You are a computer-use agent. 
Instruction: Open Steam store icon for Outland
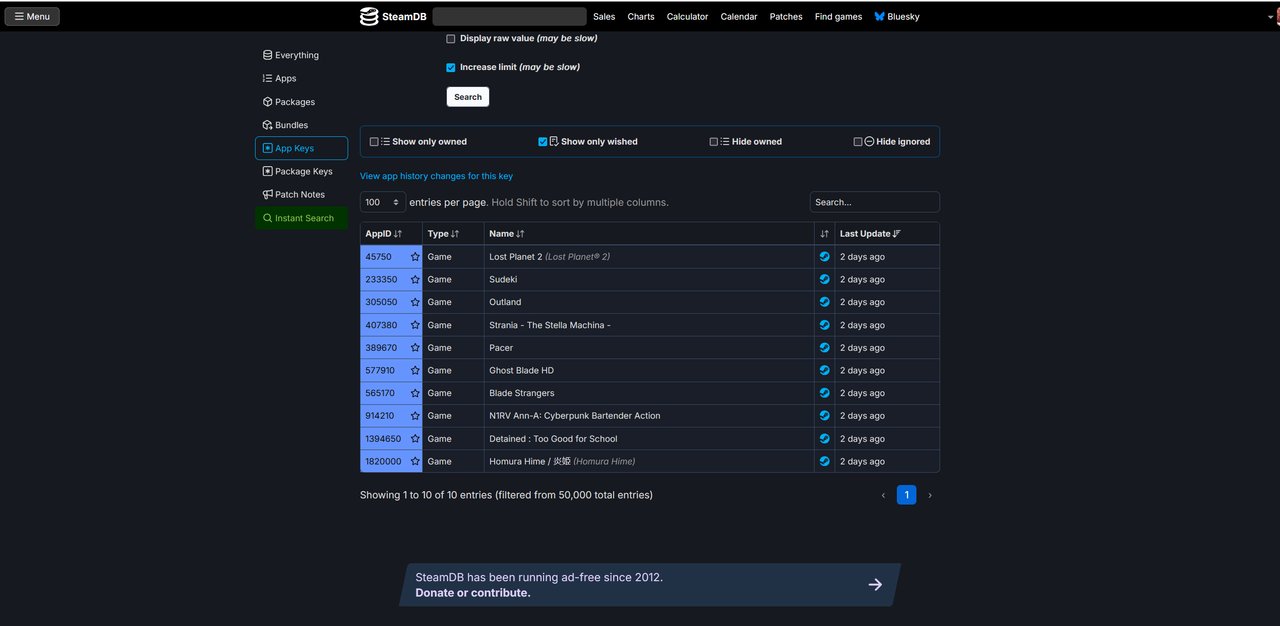825,302
